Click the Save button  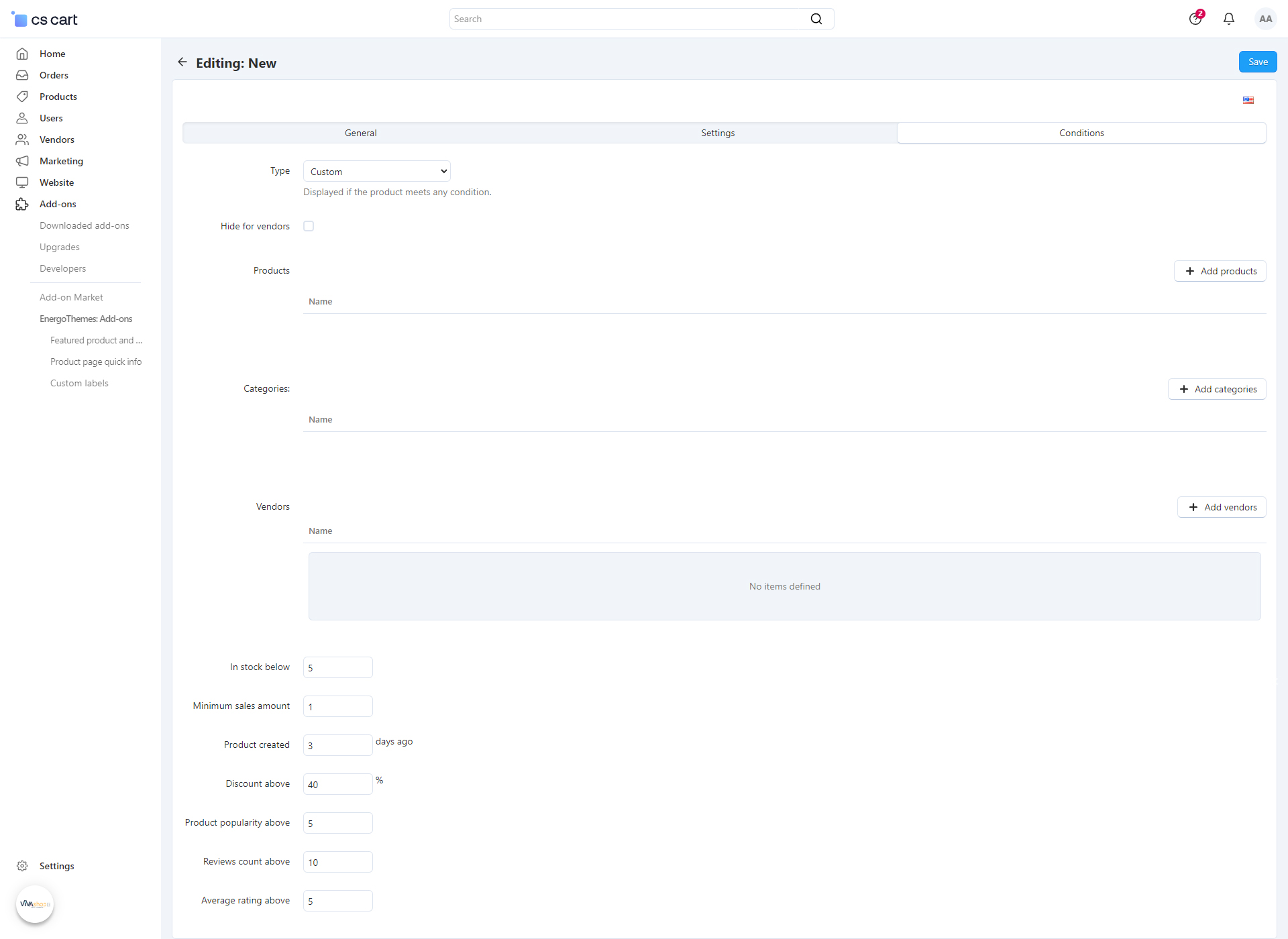click(1257, 62)
